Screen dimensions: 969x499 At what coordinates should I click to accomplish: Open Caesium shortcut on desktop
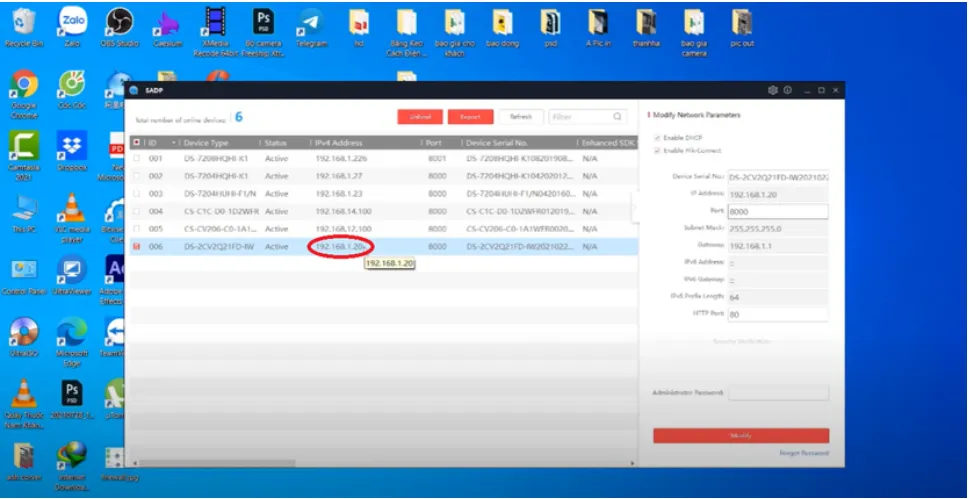(166, 28)
